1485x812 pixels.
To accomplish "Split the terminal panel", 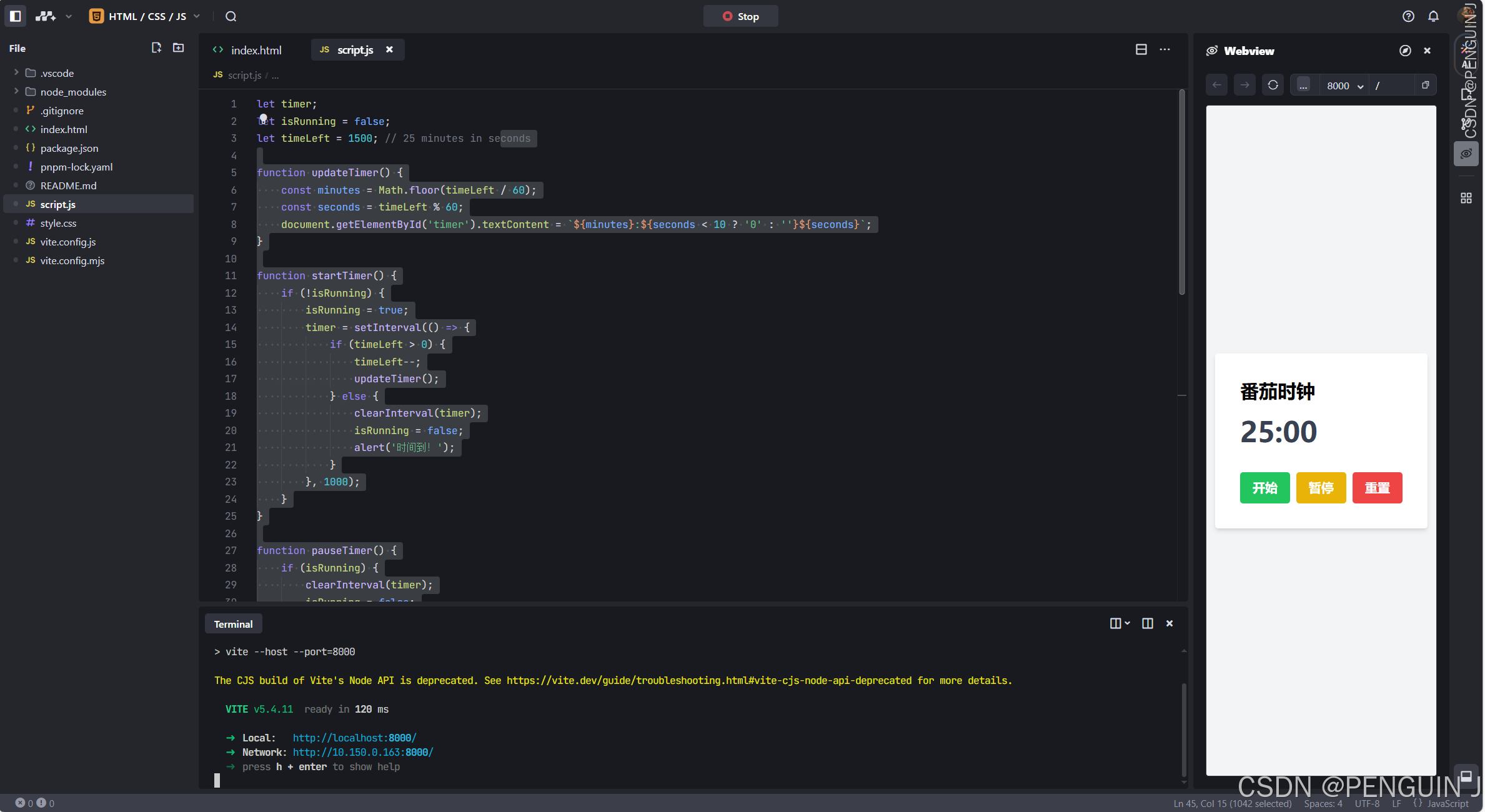I will click(1147, 623).
